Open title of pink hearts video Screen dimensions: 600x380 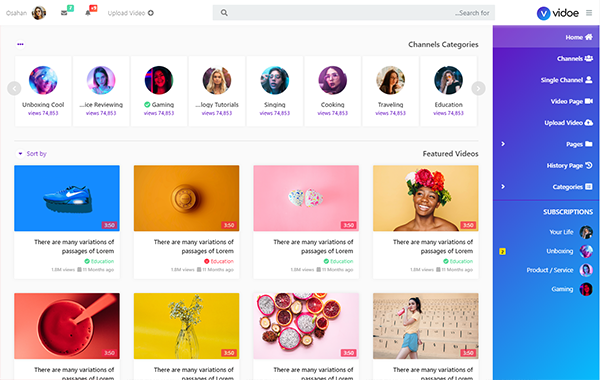tap(313, 246)
